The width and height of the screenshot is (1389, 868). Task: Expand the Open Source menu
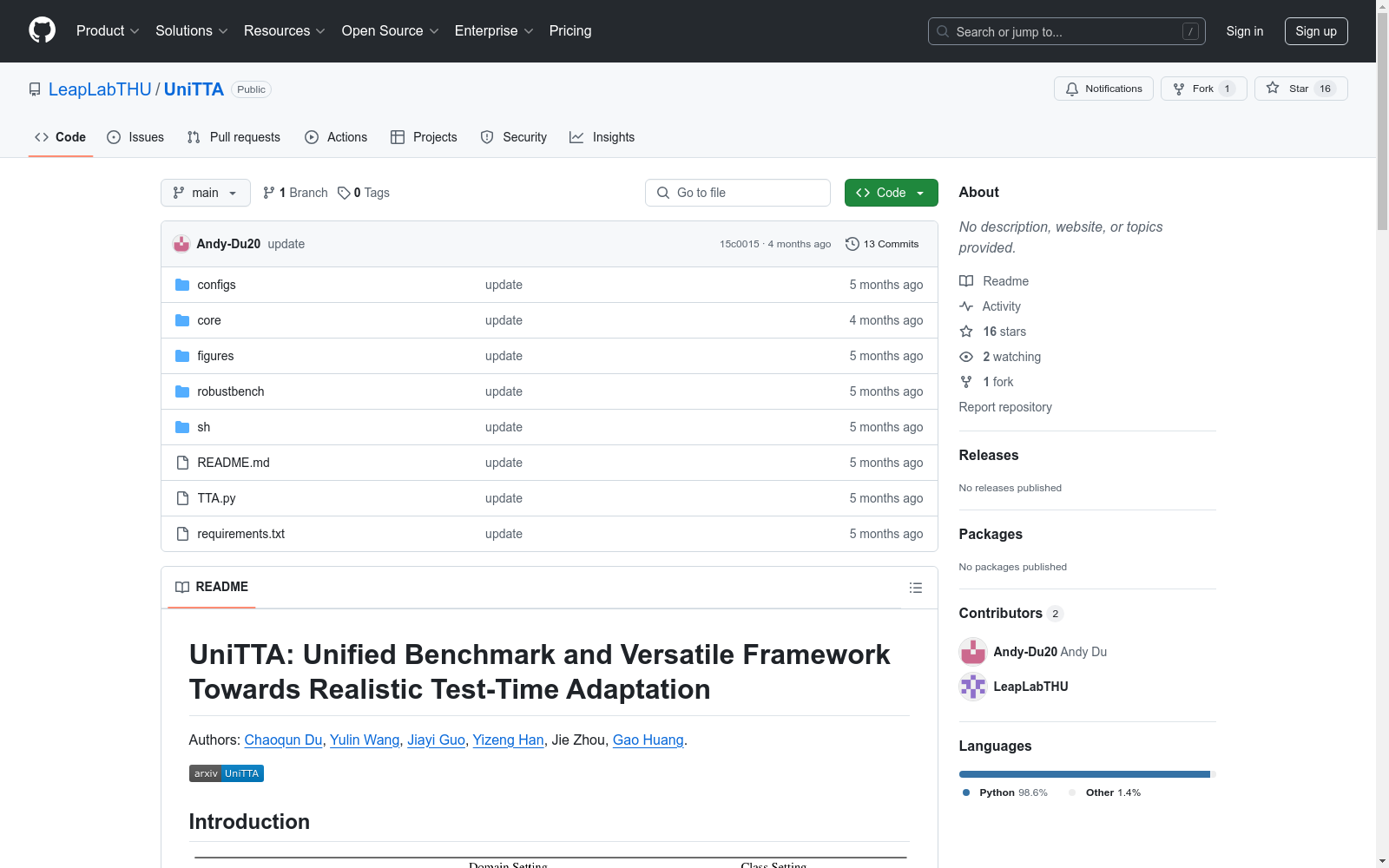[x=391, y=30]
